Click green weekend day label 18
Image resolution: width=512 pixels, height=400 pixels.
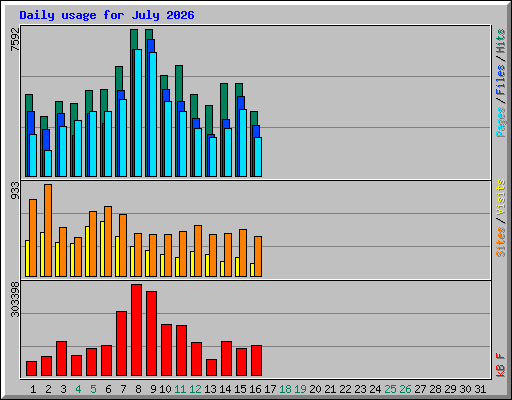point(285,389)
